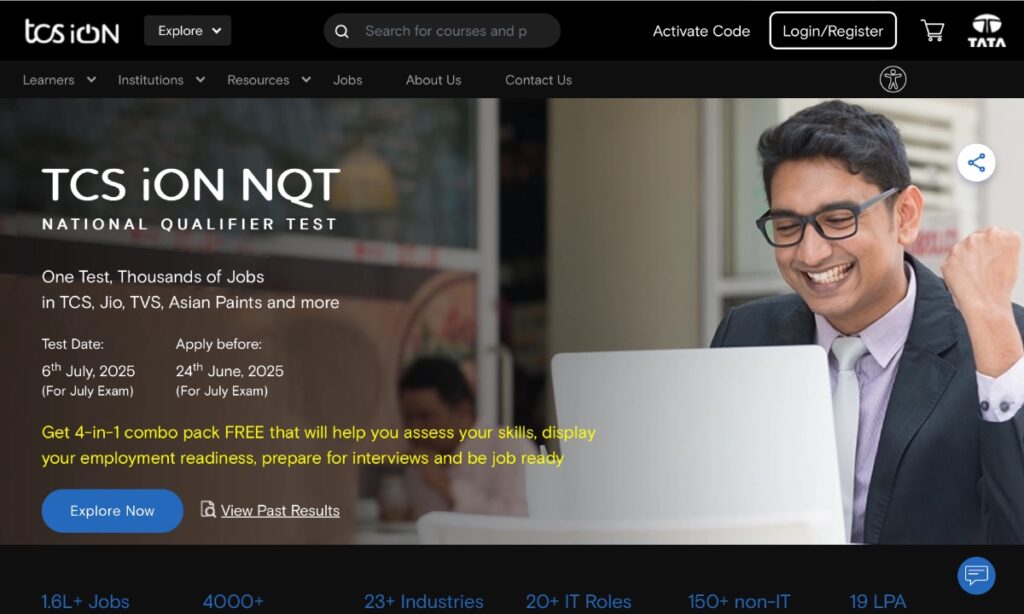Image resolution: width=1024 pixels, height=614 pixels.
Task: Expand the Explore dropdown
Action: (187, 31)
